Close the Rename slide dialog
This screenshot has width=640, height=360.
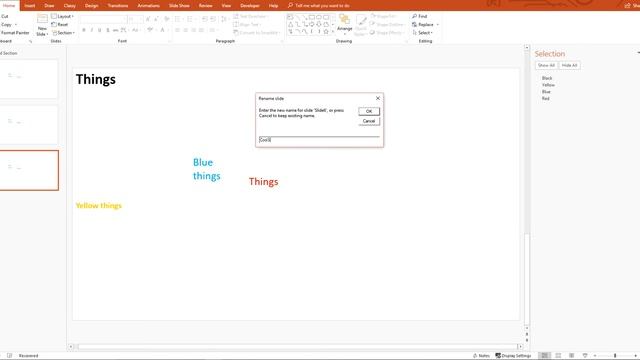[378, 98]
